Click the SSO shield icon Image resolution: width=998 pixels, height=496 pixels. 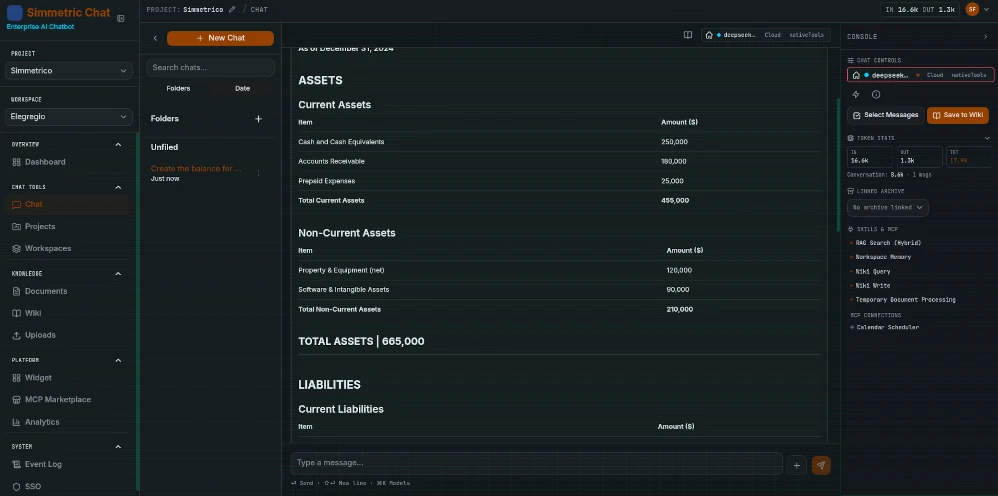[x=17, y=486]
